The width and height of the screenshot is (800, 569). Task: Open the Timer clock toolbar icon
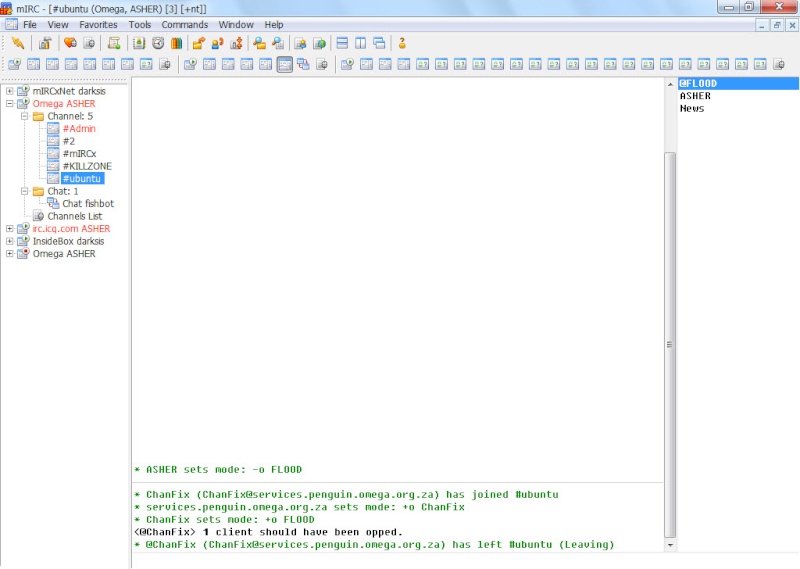coord(158,43)
